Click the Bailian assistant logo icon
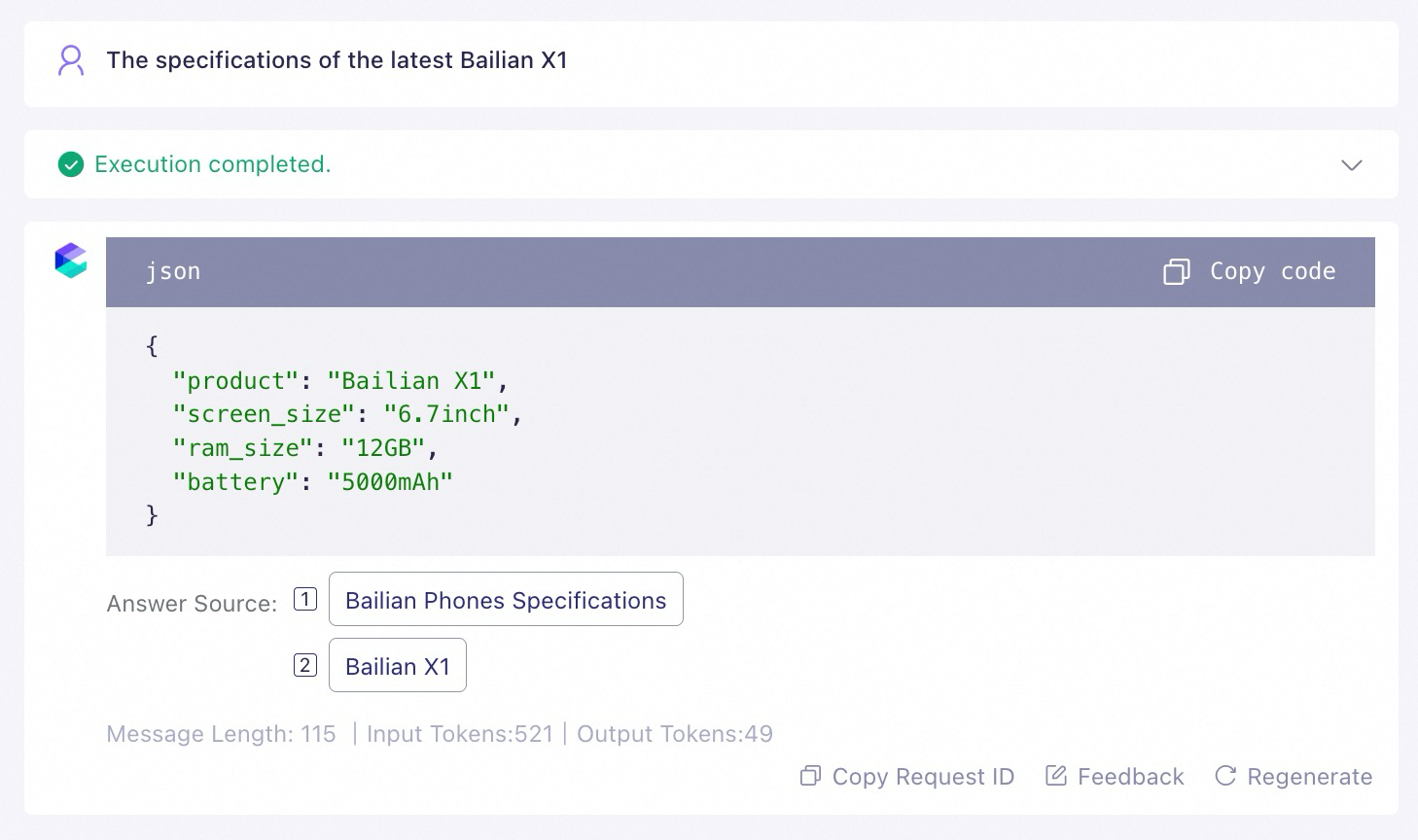The height and width of the screenshot is (840, 1418). click(x=71, y=261)
